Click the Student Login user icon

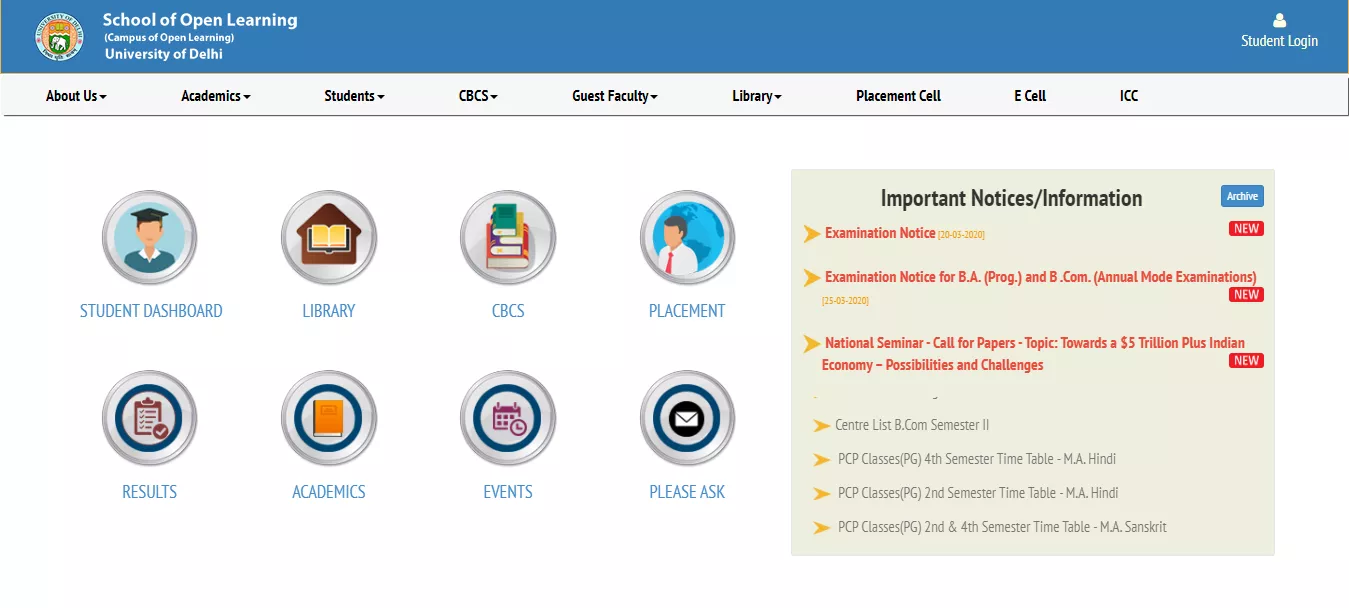(x=1279, y=21)
